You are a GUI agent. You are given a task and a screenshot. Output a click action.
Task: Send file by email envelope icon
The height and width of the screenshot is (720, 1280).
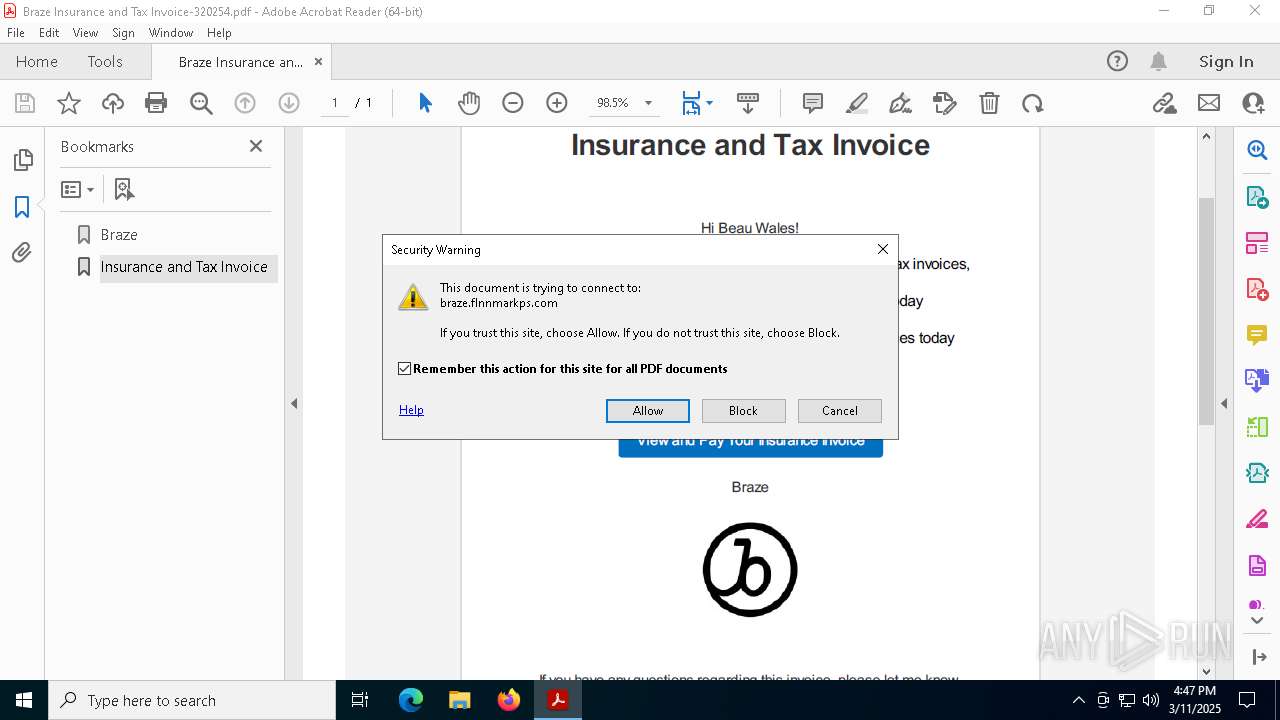pos(1209,103)
